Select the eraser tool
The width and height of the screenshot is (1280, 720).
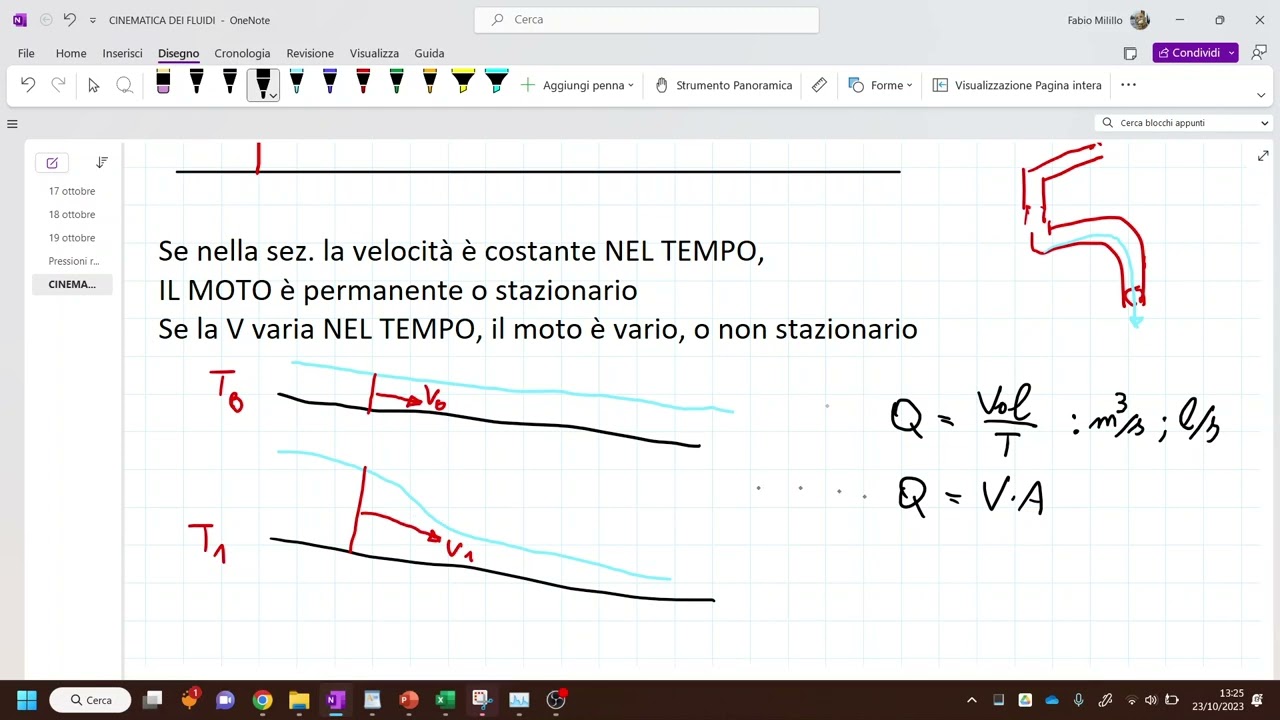click(163, 83)
